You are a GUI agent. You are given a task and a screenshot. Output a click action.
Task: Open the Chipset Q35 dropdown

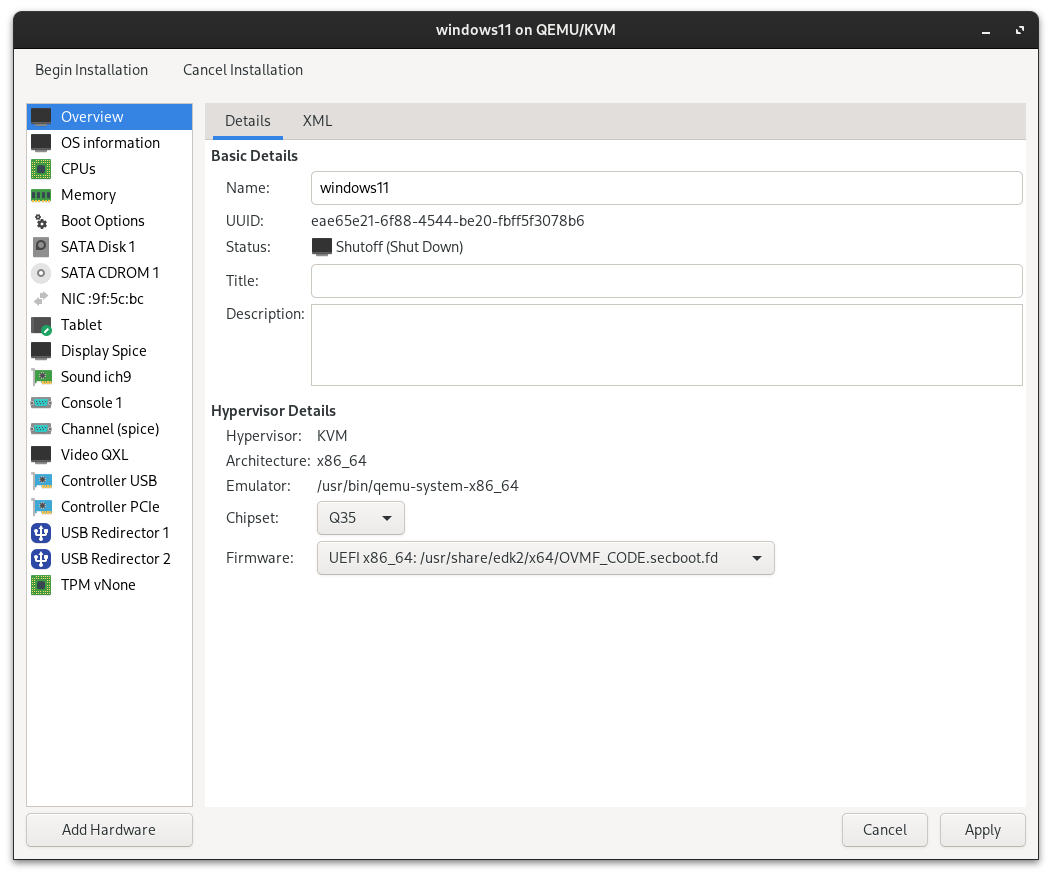click(x=360, y=518)
